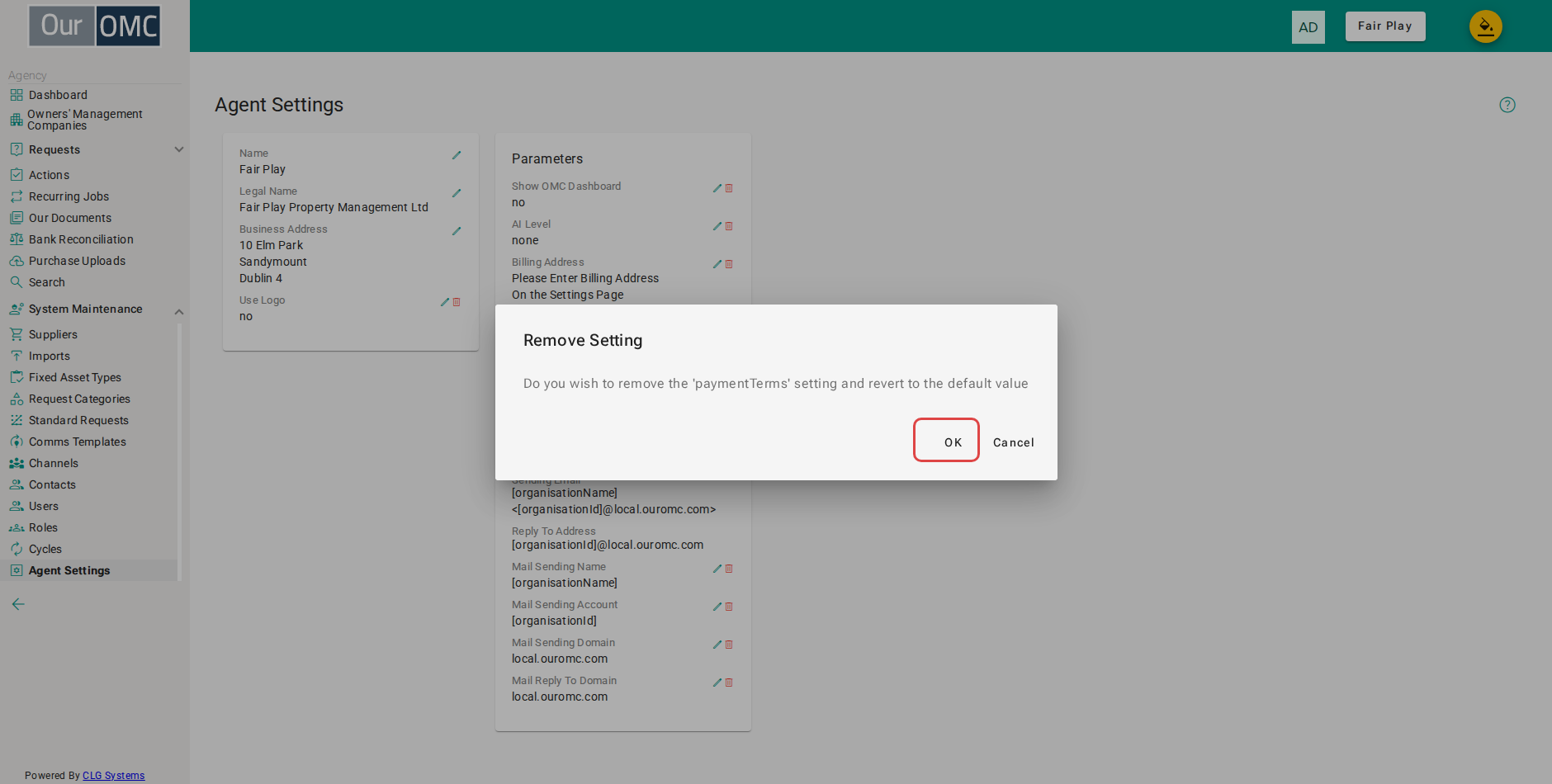Expand the Requests menu chevron

pos(179,149)
